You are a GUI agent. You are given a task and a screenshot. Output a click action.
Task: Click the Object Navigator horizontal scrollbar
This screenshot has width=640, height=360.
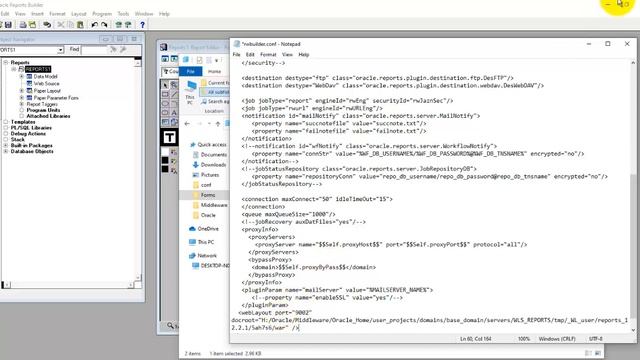(x=69, y=285)
